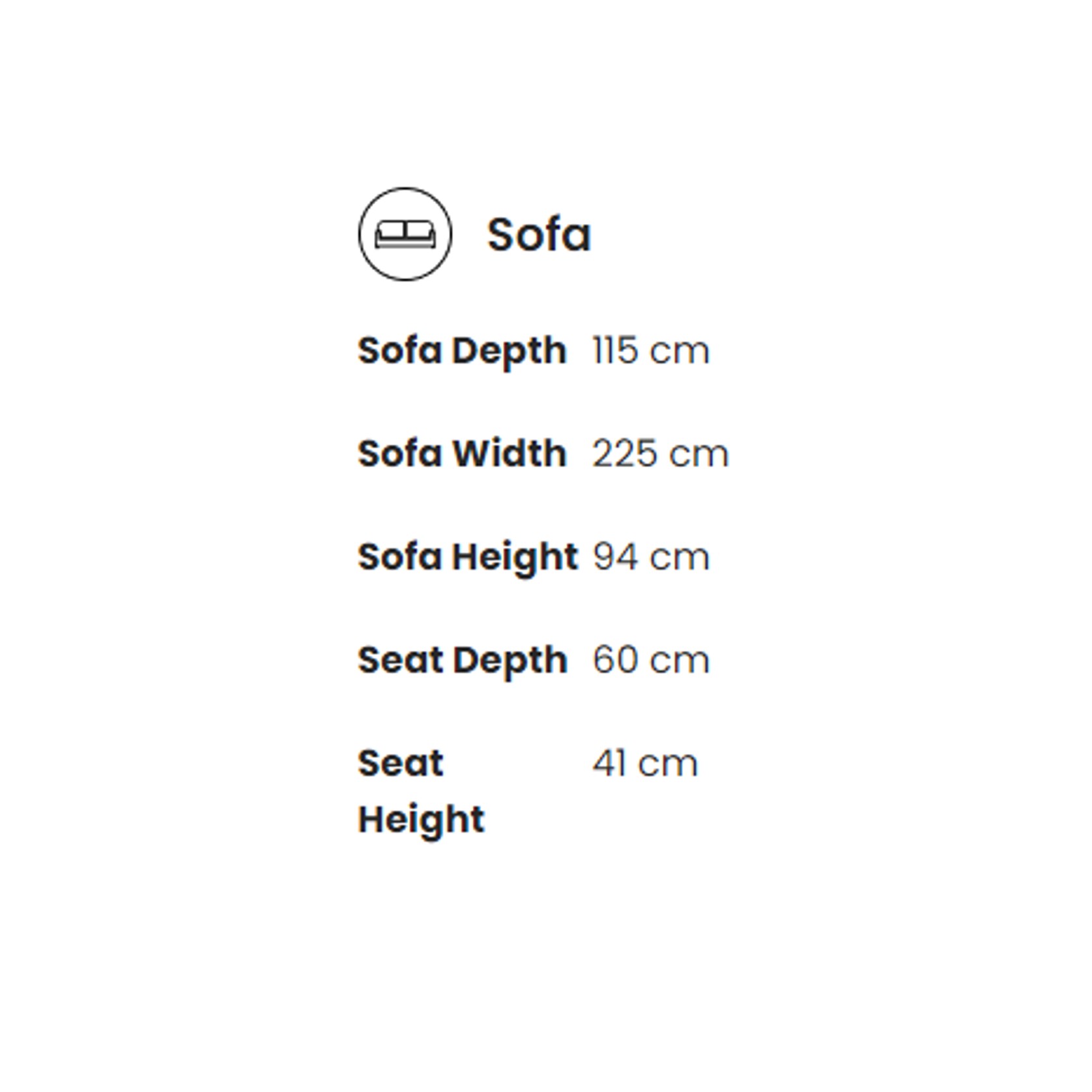
Task: Click the 94 cm height value
Action: tap(651, 557)
